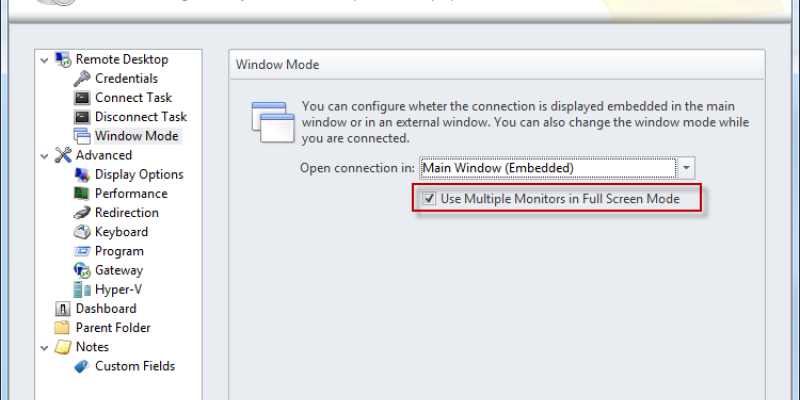
Task: Open the Program settings page
Action: 119,251
